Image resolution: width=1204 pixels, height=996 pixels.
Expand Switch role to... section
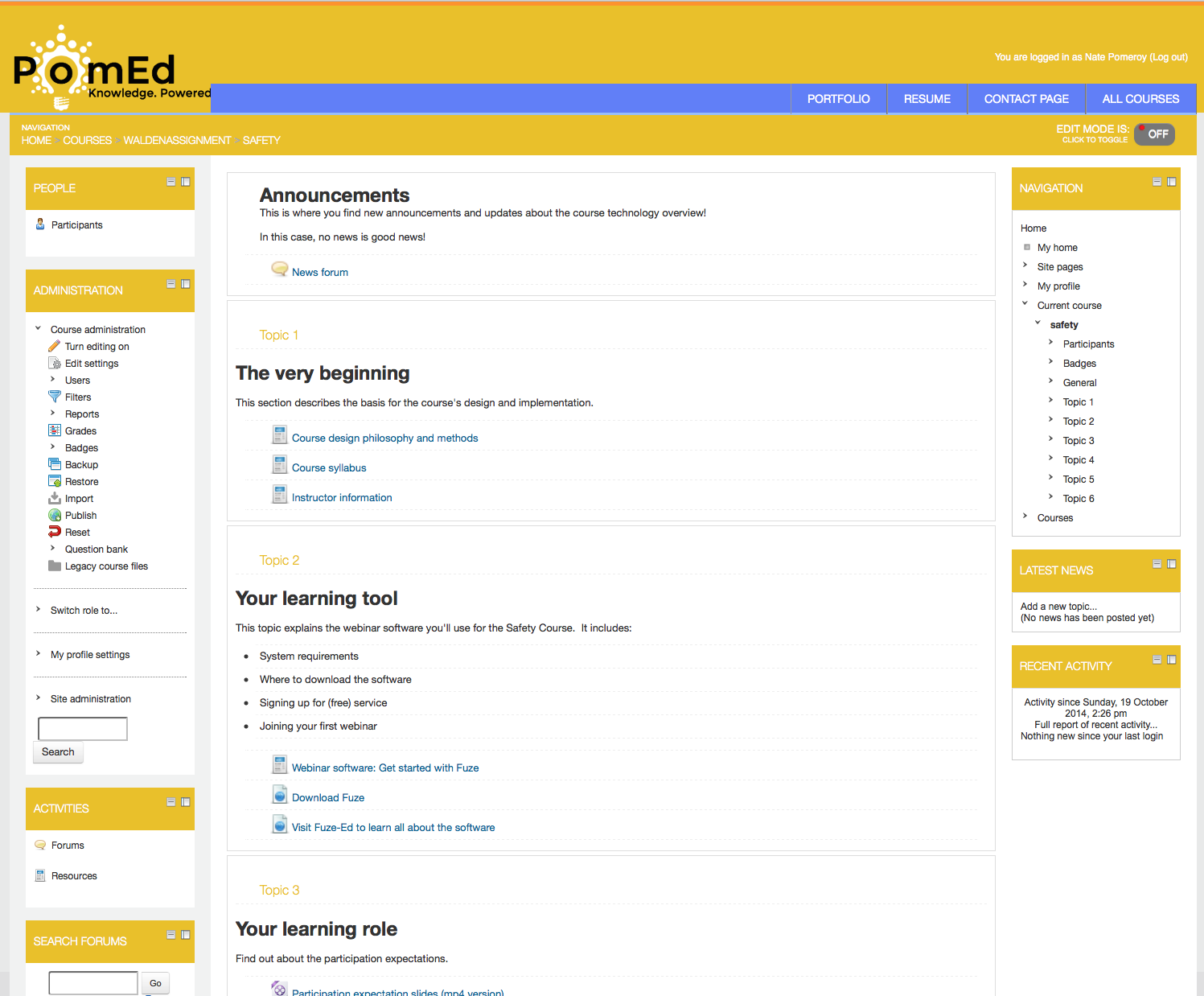coord(39,610)
